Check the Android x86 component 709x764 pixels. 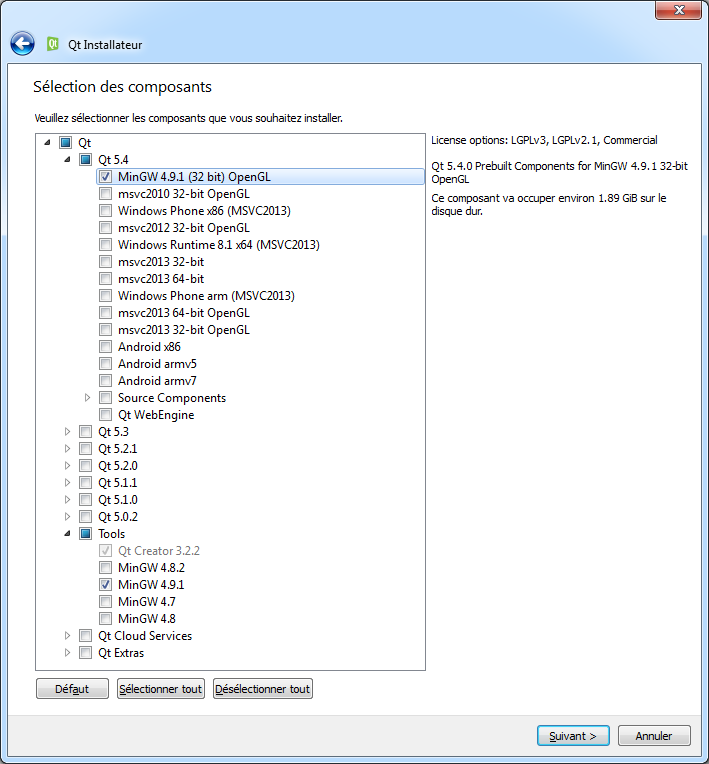click(x=105, y=347)
